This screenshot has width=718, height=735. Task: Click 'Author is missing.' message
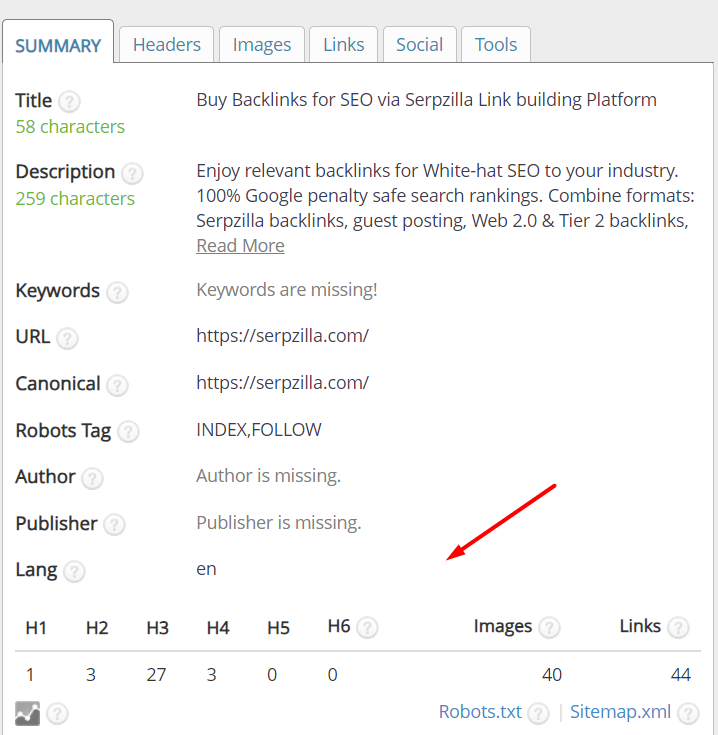[x=269, y=476]
